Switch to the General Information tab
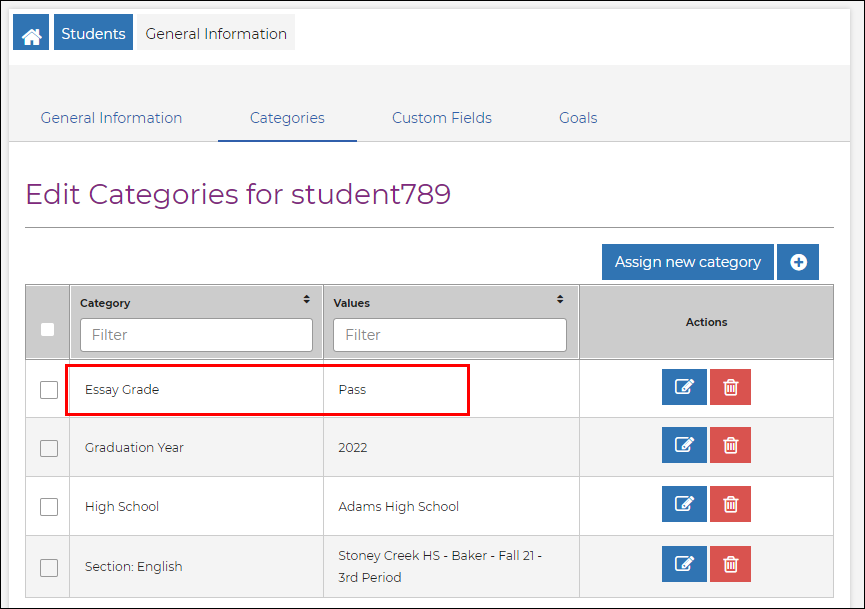The height and width of the screenshot is (609, 865). tap(111, 118)
